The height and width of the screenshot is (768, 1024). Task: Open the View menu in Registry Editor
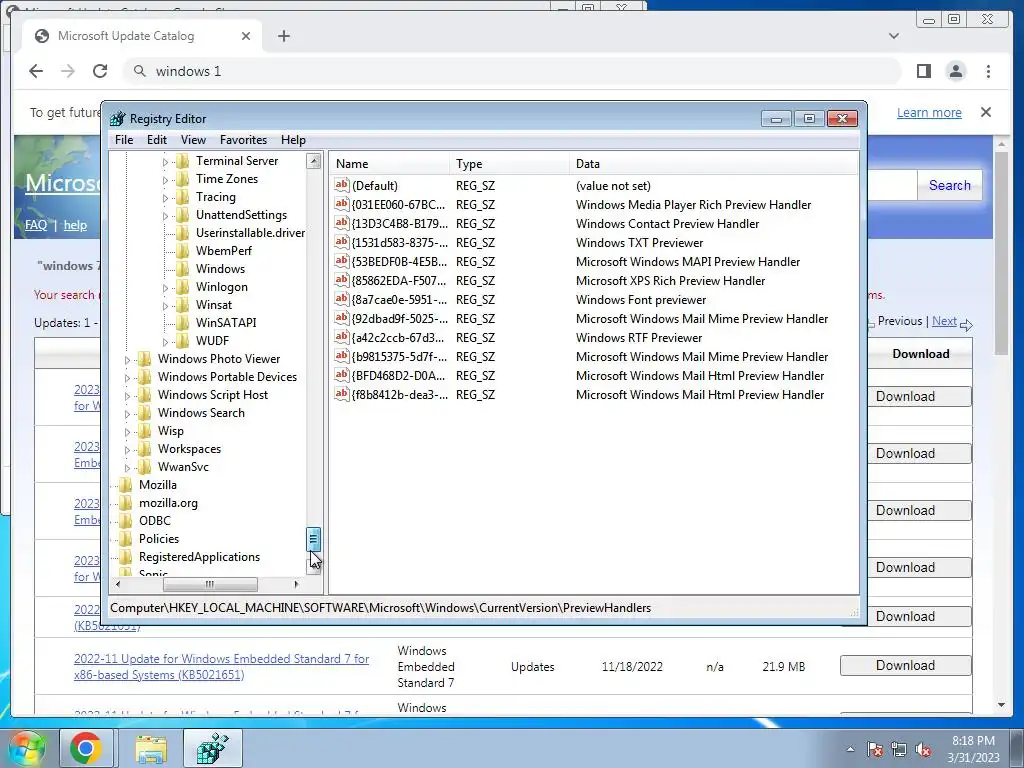point(193,140)
